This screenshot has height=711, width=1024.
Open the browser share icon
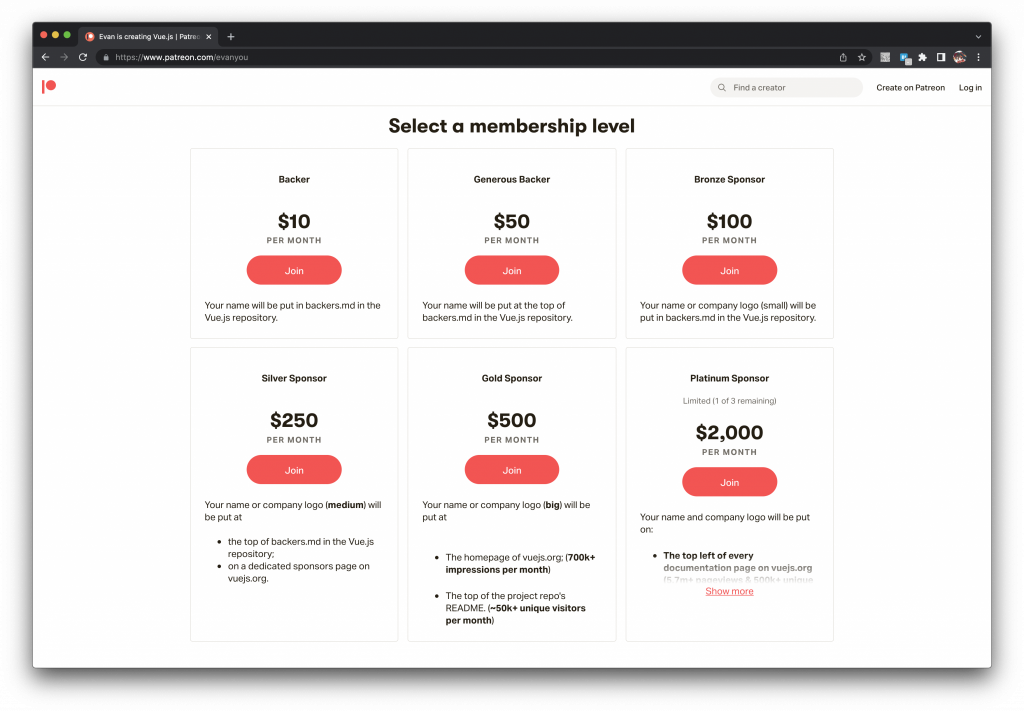(843, 57)
